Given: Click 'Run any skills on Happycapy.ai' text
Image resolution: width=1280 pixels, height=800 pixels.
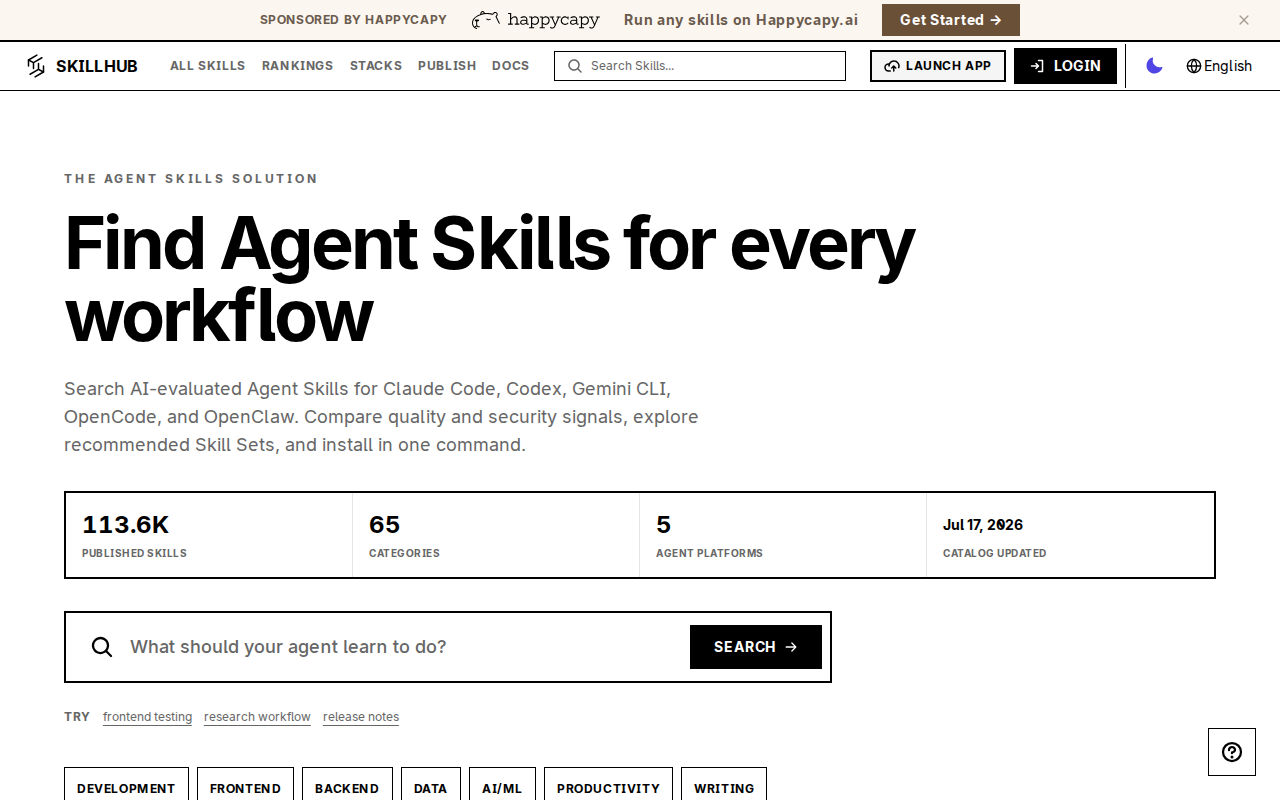Looking at the screenshot, I should (741, 20).
